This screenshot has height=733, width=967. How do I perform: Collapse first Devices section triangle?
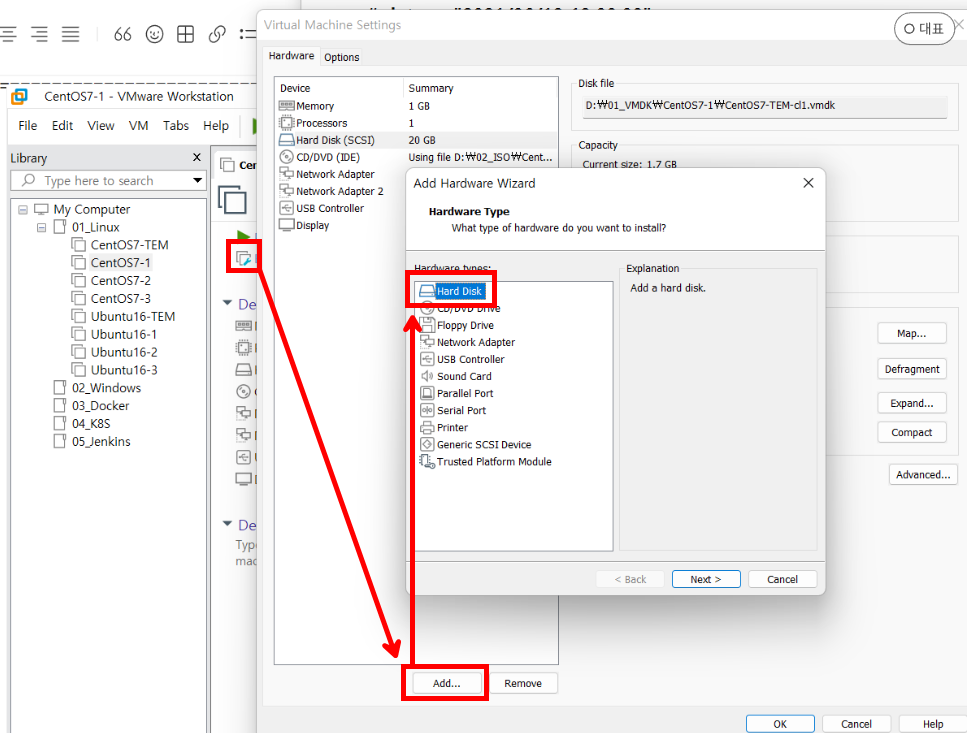[x=228, y=303]
